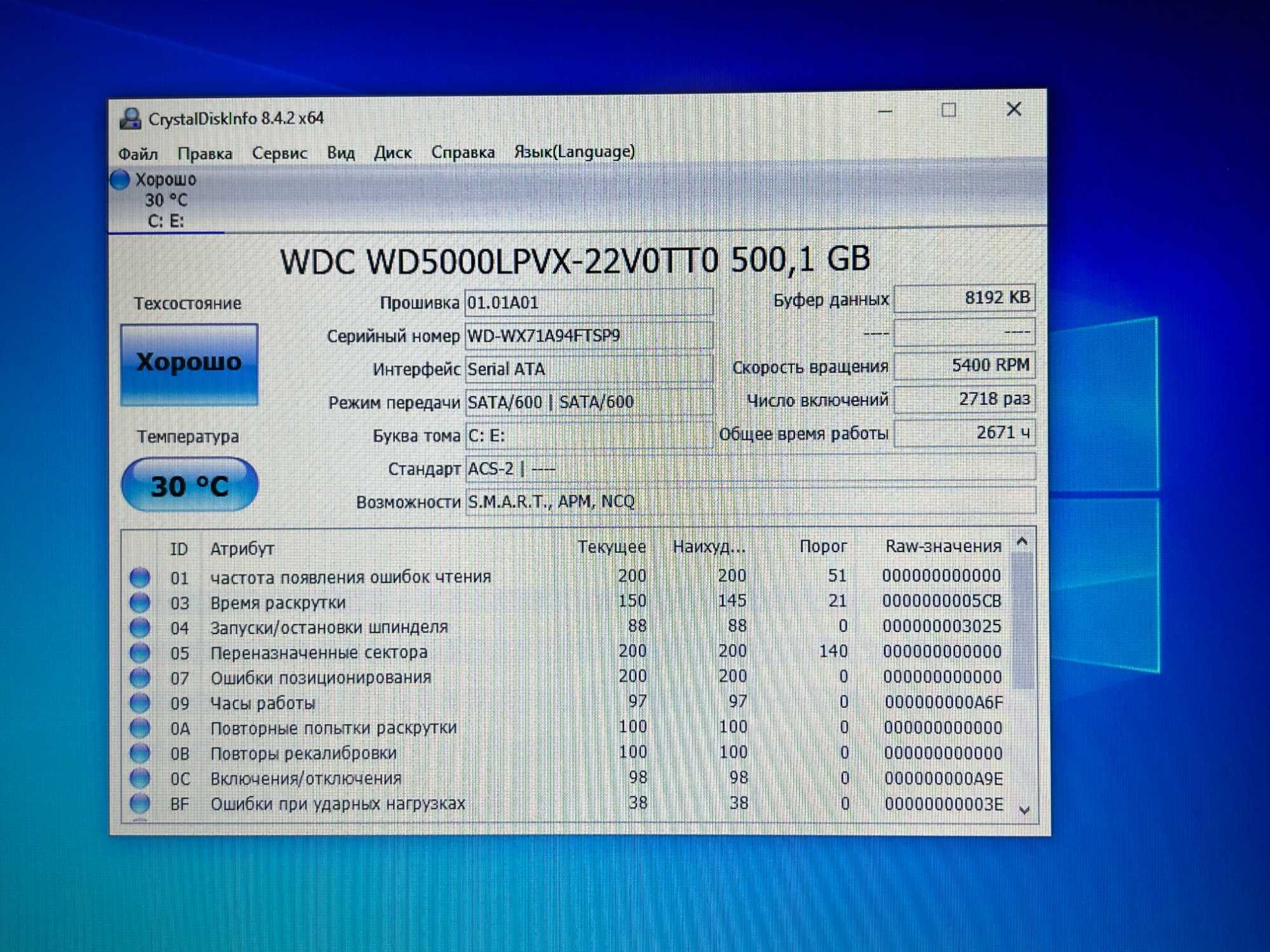The width and height of the screenshot is (1270, 952).
Task: Click the blue disk status orb above Хорошо
Action: pos(119,180)
